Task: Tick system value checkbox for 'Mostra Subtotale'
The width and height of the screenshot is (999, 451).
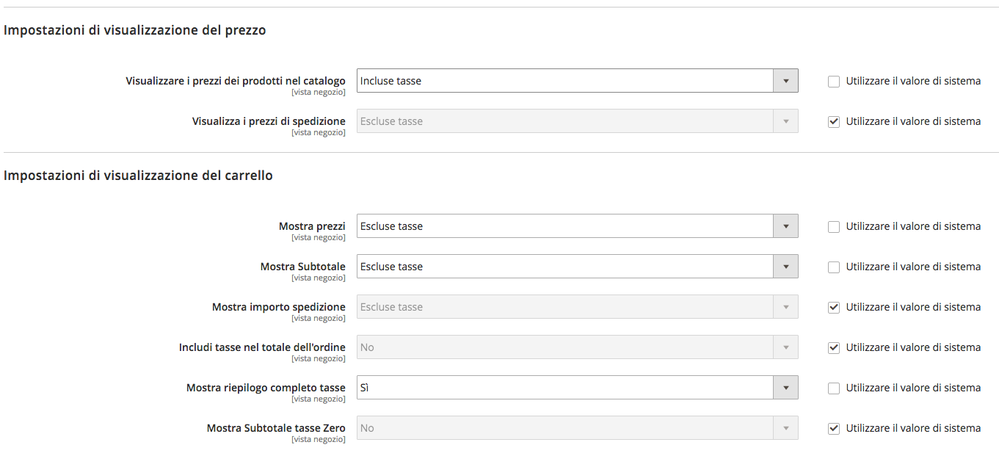Action: coord(833,267)
